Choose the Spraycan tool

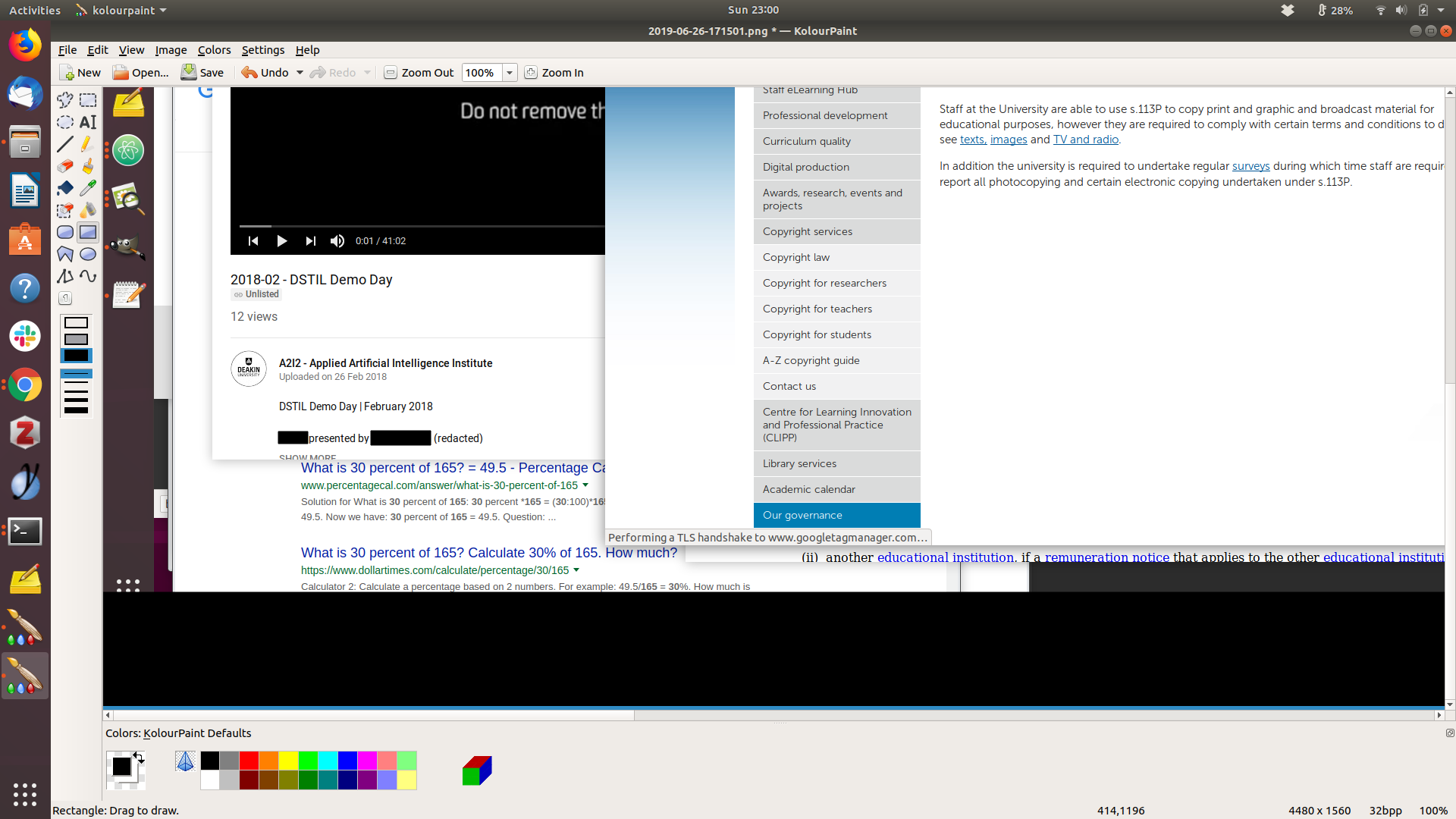(x=88, y=210)
